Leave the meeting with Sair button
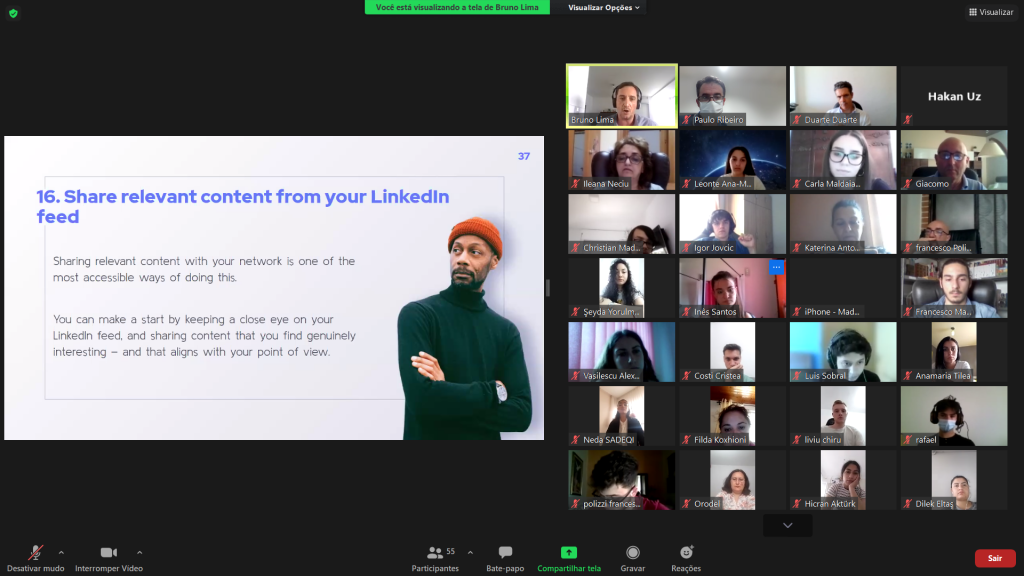 pyautogui.click(x=994, y=558)
